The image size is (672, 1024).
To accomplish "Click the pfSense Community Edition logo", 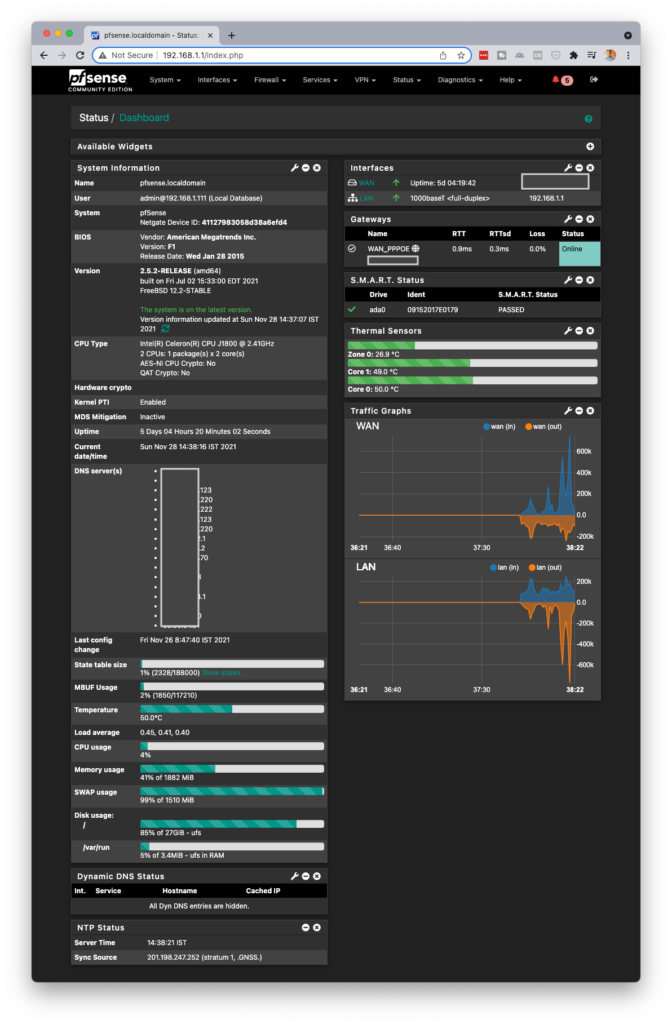I will [x=100, y=80].
